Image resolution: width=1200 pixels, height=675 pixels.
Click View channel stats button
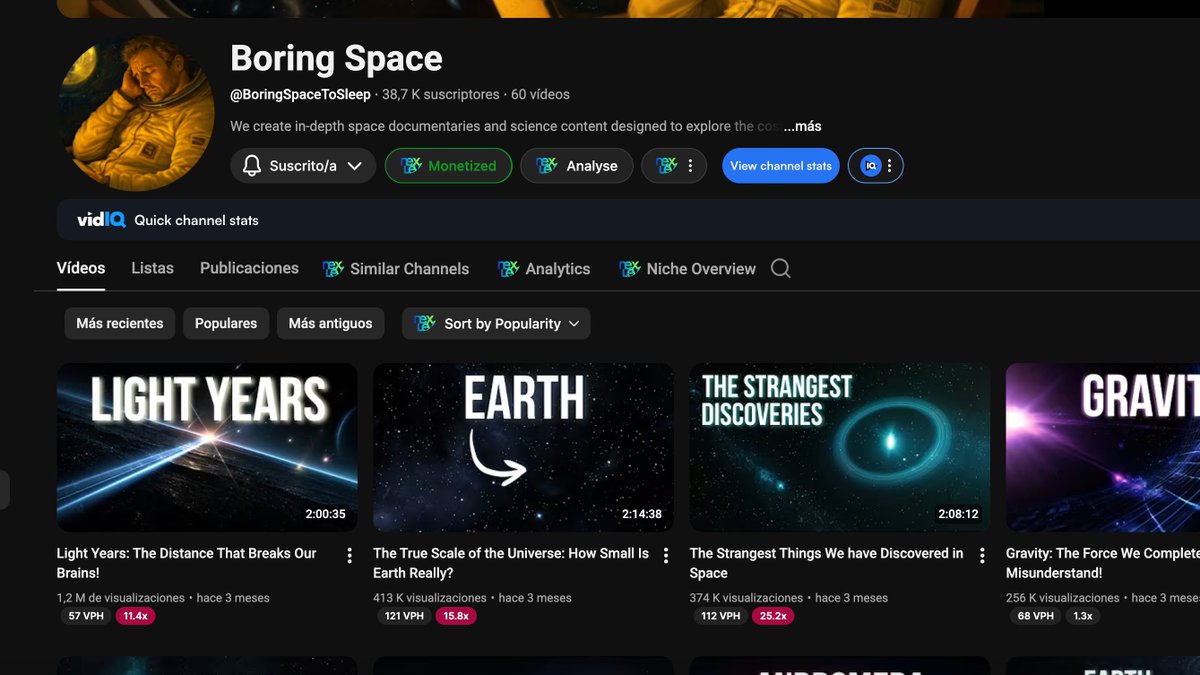pyautogui.click(x=781, y=166)
